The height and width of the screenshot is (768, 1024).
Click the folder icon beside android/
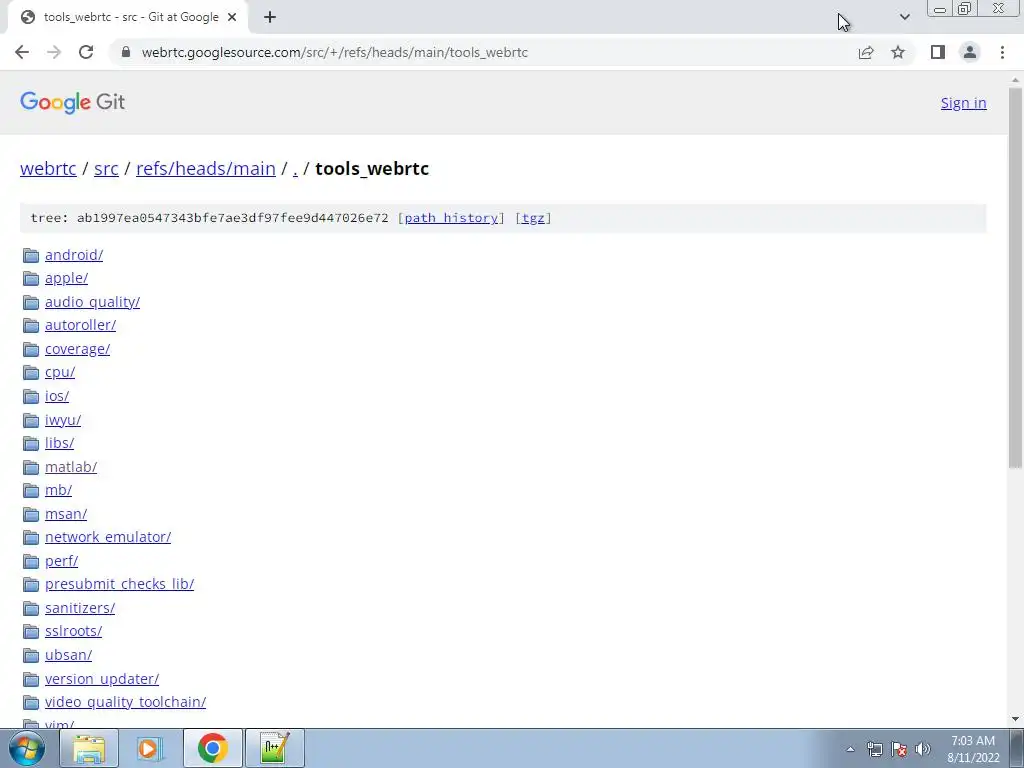click(x=31, y=255)
